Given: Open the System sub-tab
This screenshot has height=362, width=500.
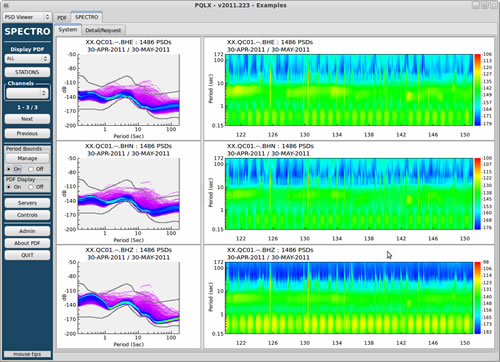Looking at the screenshot, I should coord(68,30).
